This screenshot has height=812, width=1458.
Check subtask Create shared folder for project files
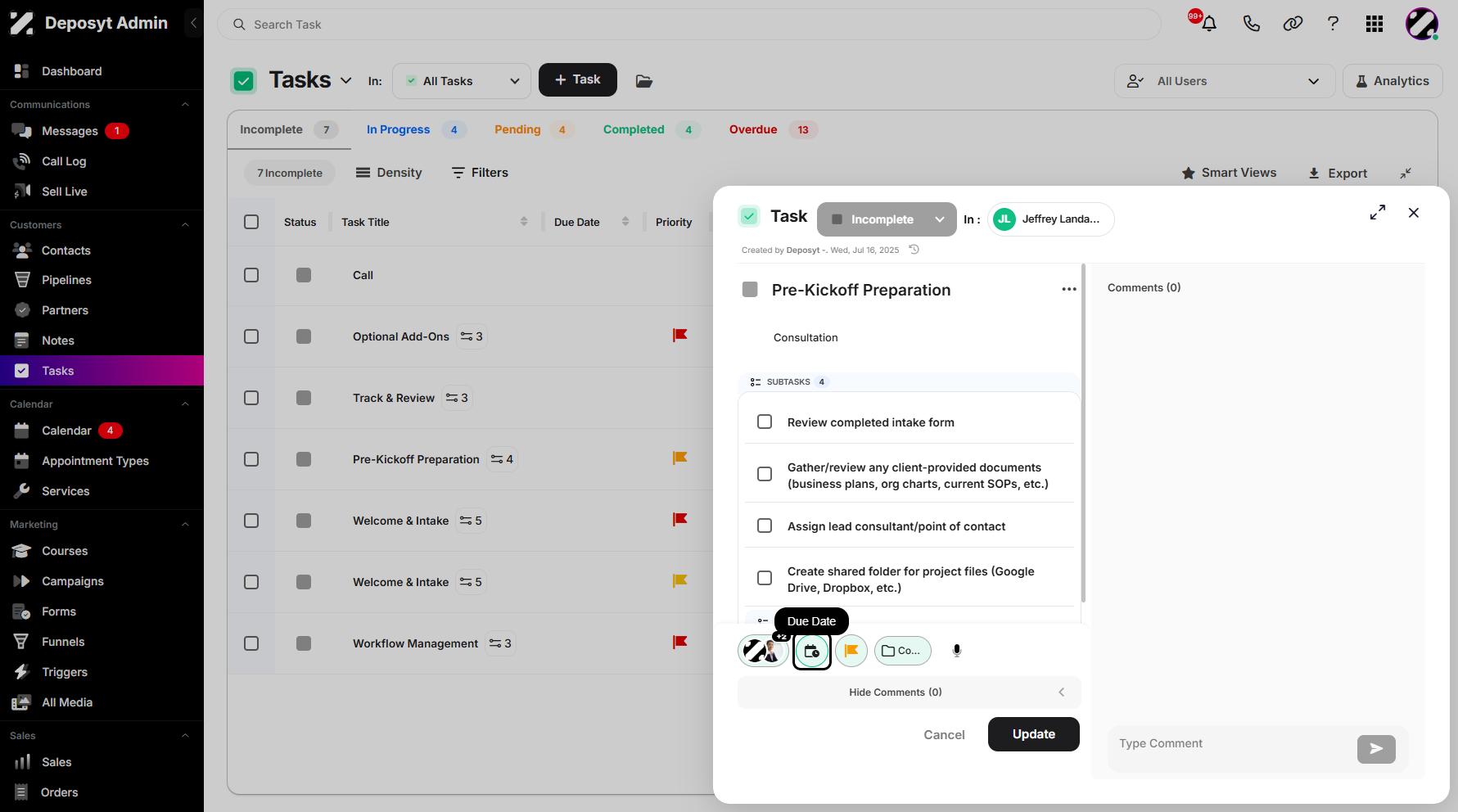pyautogui.click(x=765, y=578)
